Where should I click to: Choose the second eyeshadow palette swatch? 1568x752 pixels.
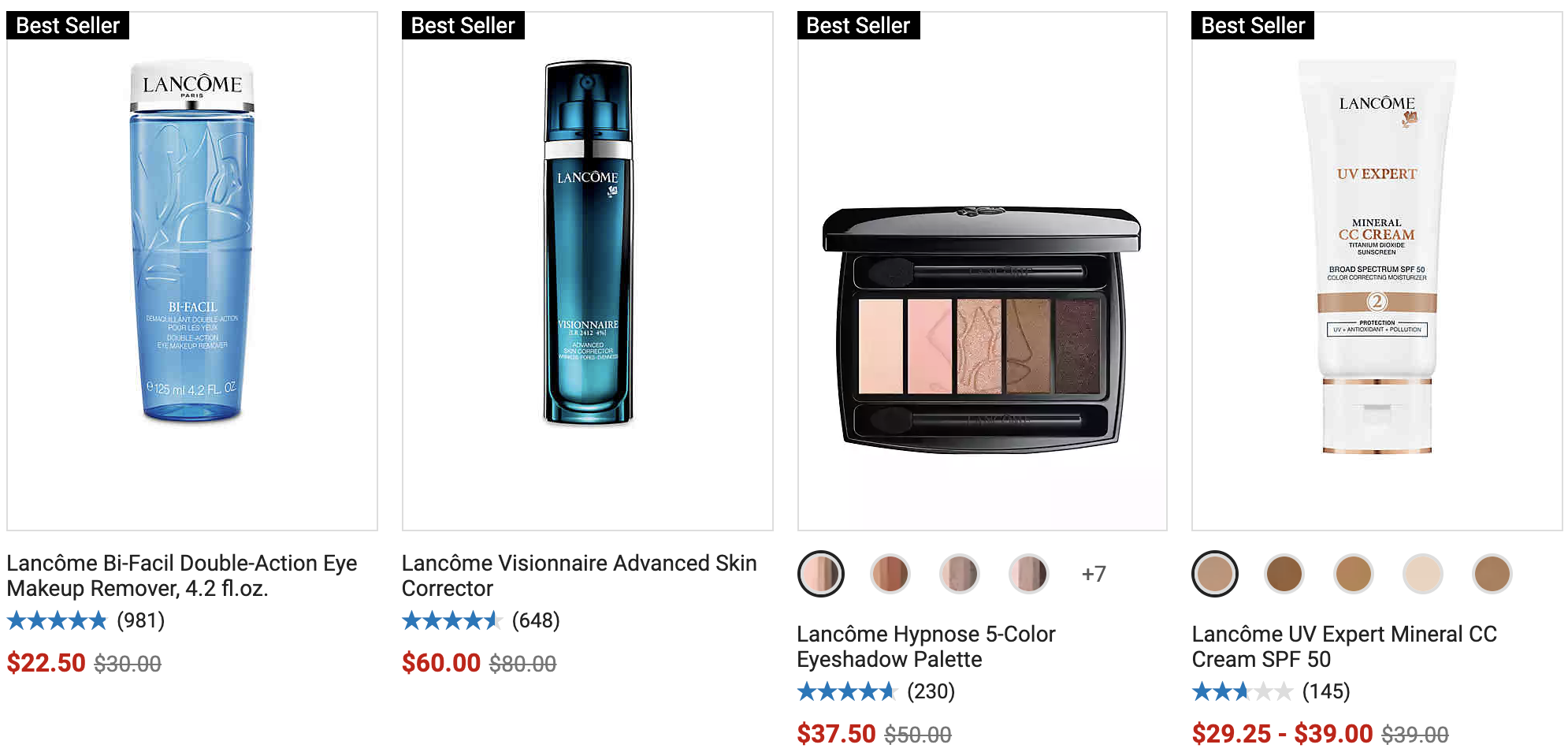(x=890, y=574)
